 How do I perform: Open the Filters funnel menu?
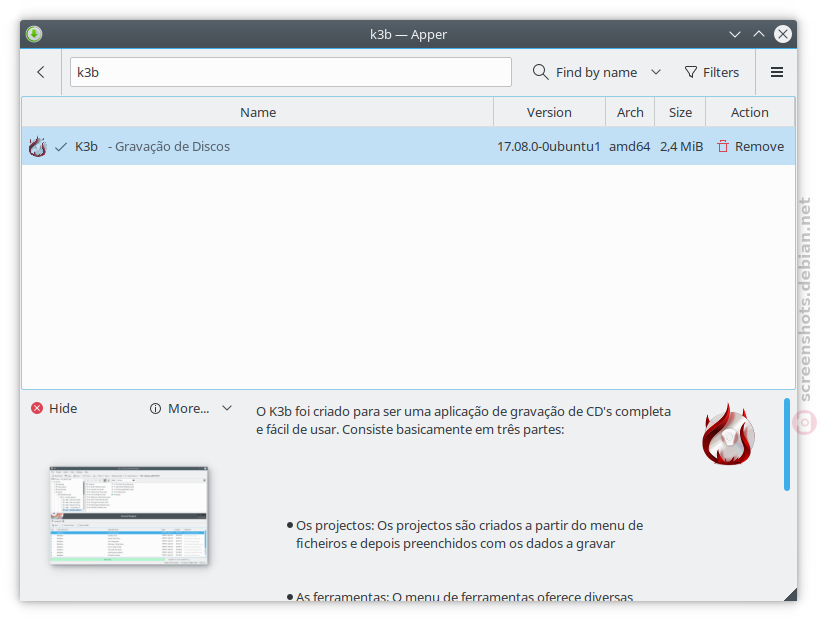coord(712,72)
